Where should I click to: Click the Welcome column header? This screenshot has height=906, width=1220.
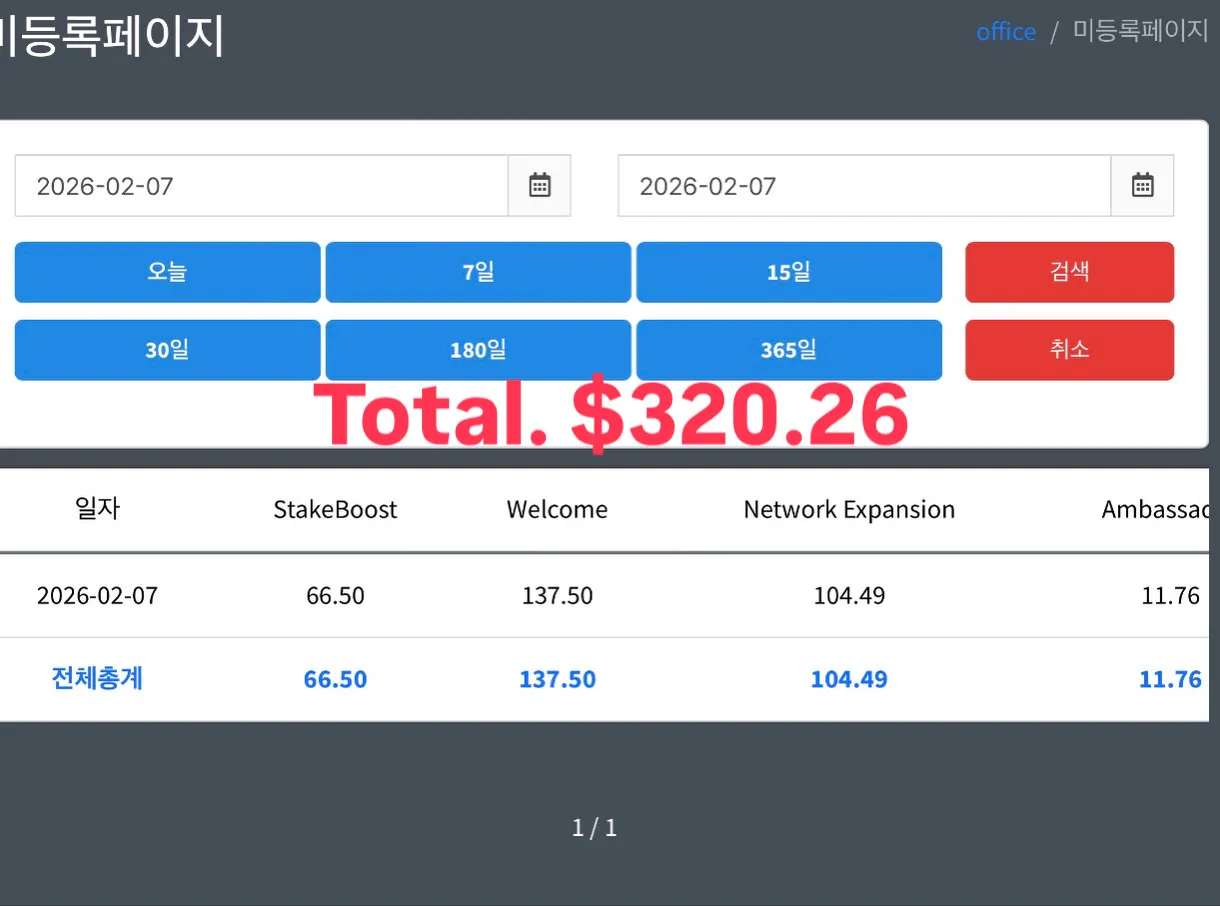(x=557, y=510)
